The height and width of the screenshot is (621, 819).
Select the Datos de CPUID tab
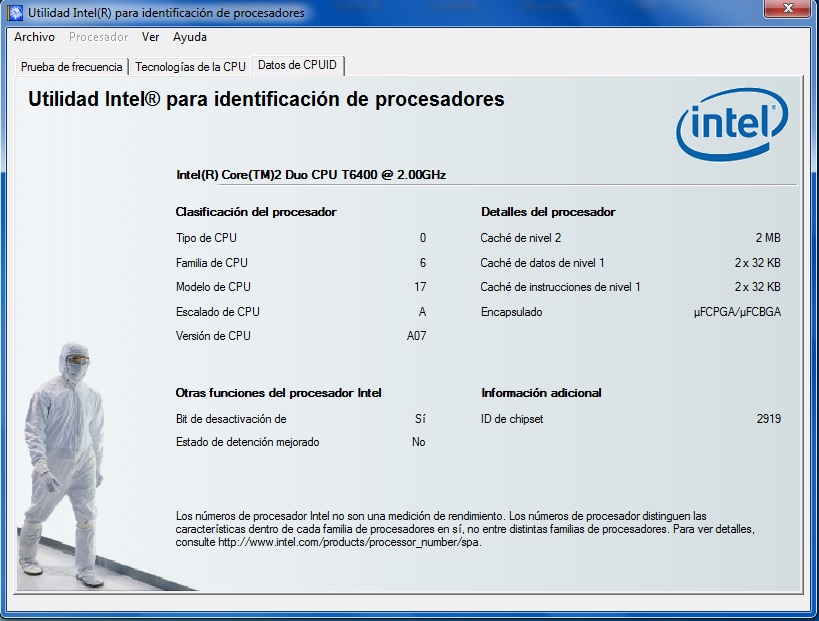click(x=297, y=65)
